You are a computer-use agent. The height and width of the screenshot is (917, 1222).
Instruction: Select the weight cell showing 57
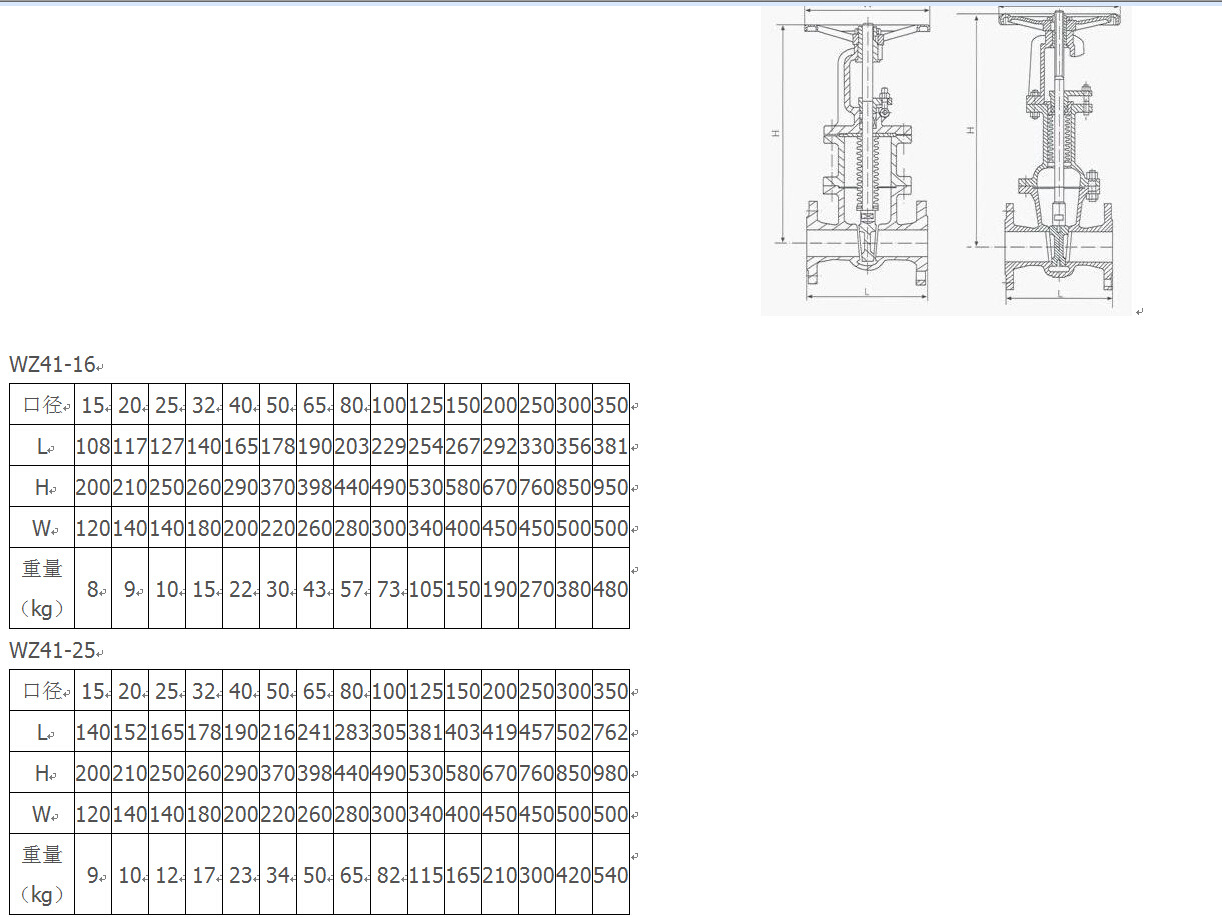coord(352,588)
